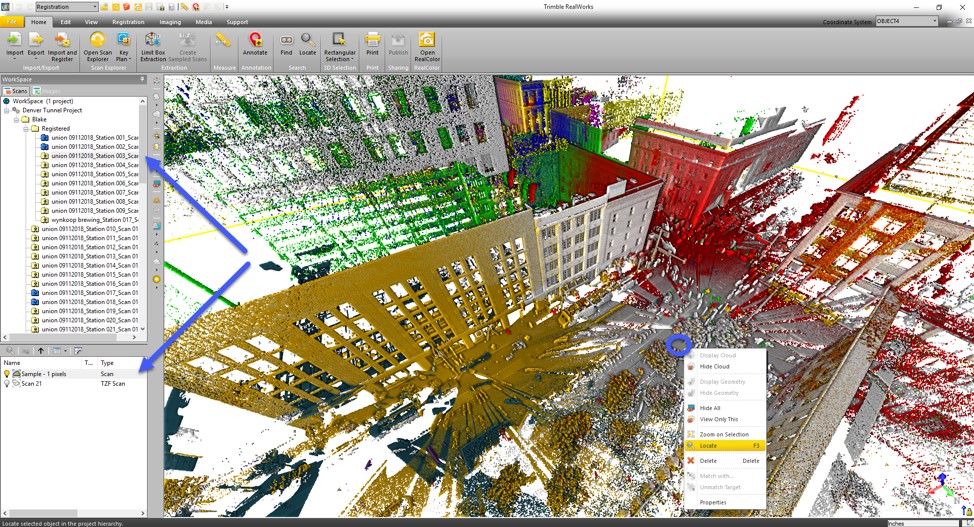
Task: Open the Media ribbon tab
Action: (204, 22)
